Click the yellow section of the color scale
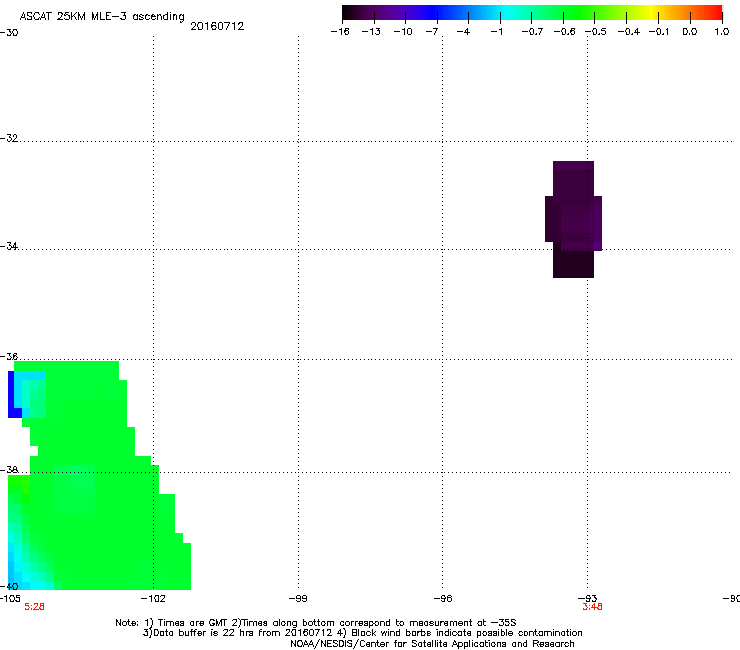Screen dimensions: 740x650 pyautogui.click(x=654, y=13)
